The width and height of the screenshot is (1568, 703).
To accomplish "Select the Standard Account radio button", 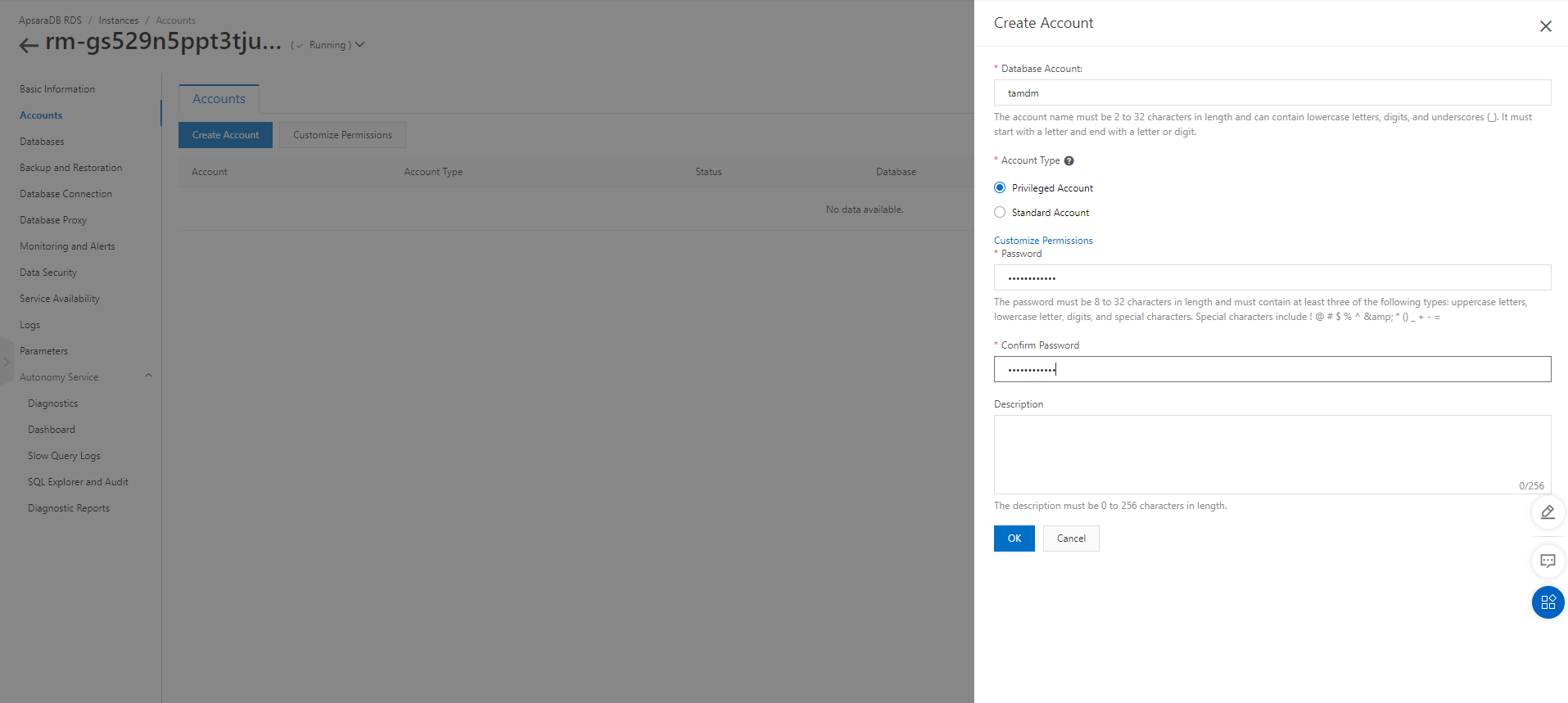I will pos(1000,213).
